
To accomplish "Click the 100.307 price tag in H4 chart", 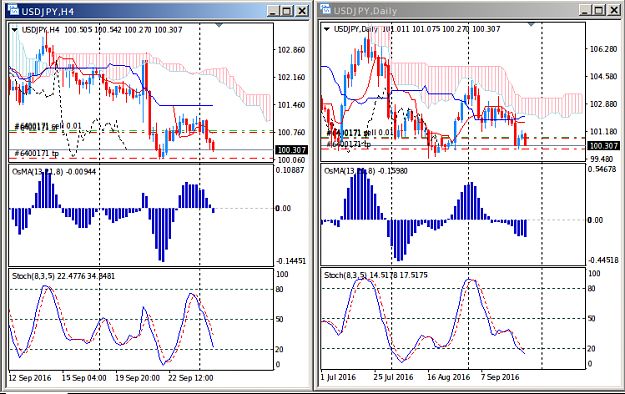I will tap(292, 150).
